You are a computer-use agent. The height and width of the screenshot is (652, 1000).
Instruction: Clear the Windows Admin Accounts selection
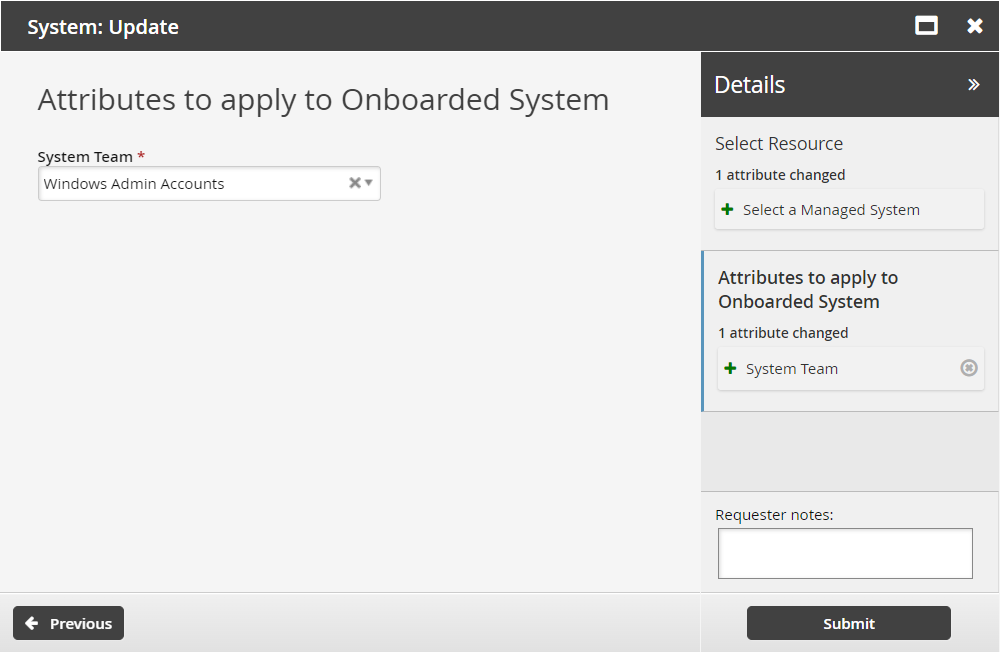pyautogui.click(x=354, y=183)
